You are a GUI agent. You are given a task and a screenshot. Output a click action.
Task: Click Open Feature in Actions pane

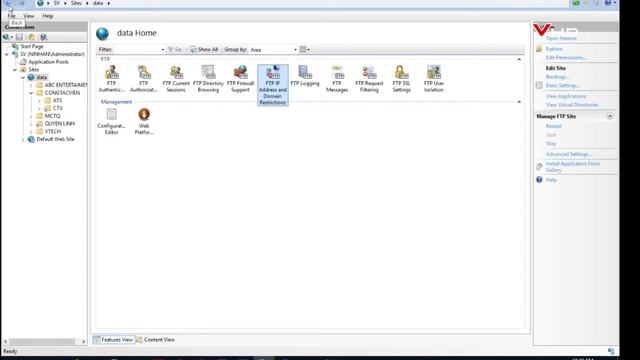pyautogui.click(x=561, y=38)
